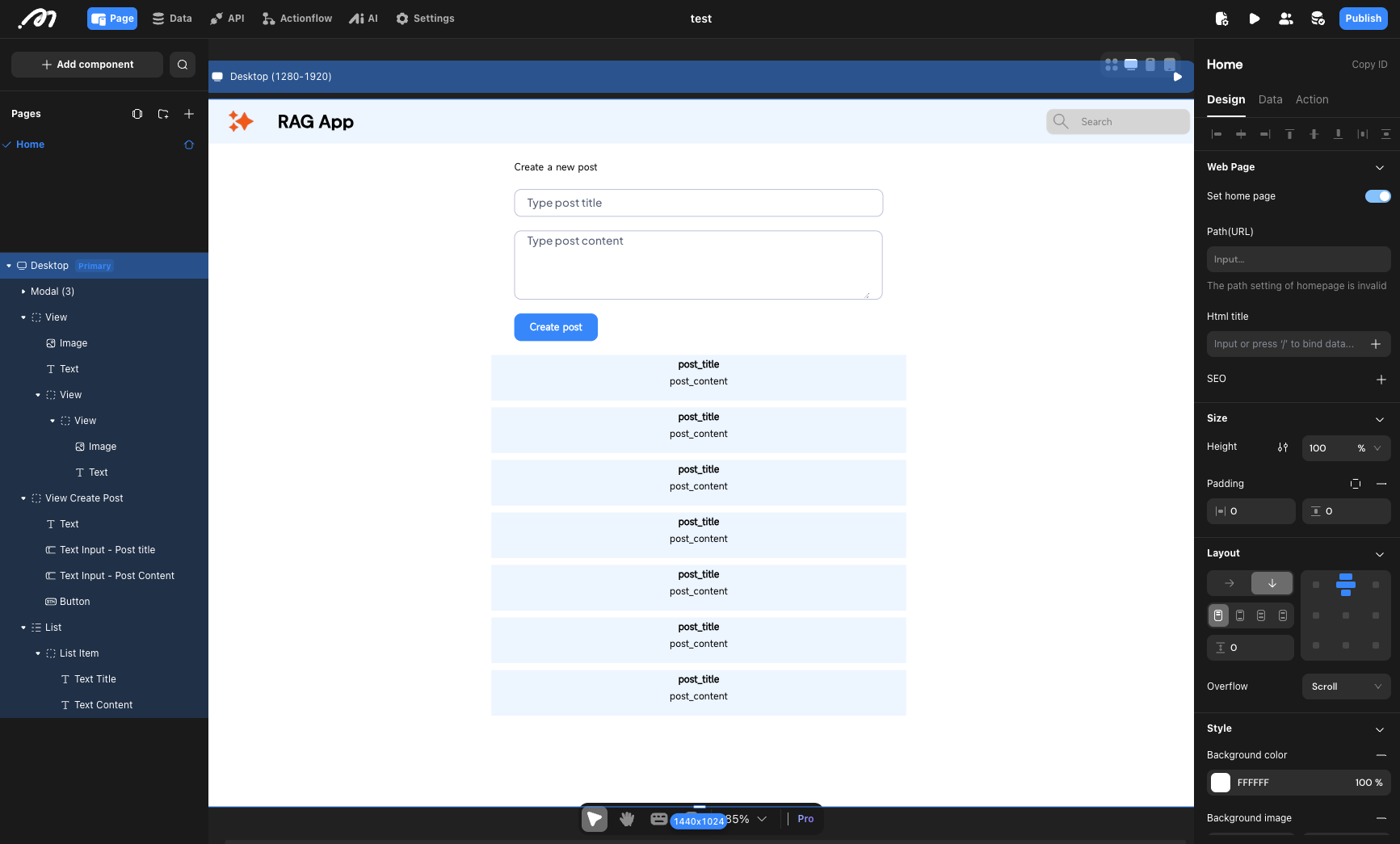Switch to the Data tab
The height and width of the screenshot is (844, 1400).
pos(1270,99)
